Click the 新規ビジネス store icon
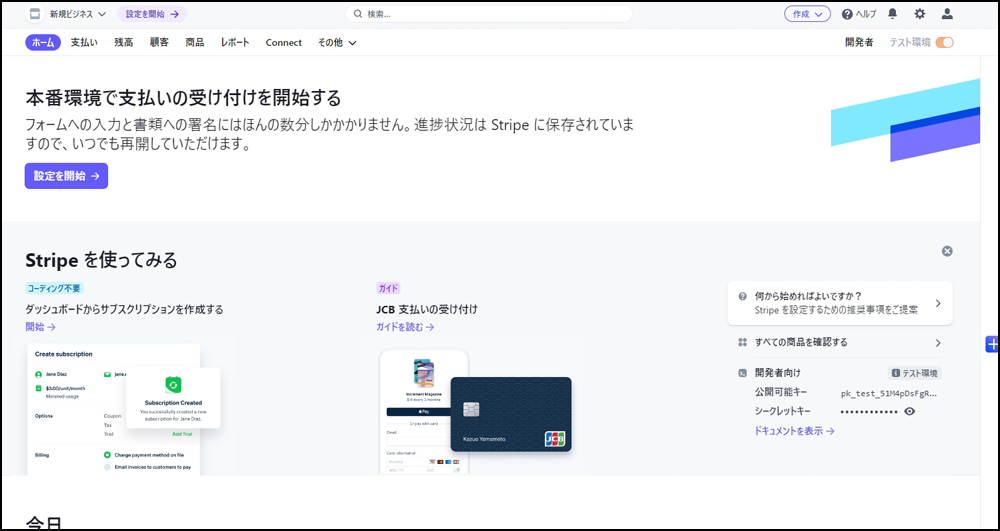Screen dimensions: 1000x531 click(x=35, y=14)
